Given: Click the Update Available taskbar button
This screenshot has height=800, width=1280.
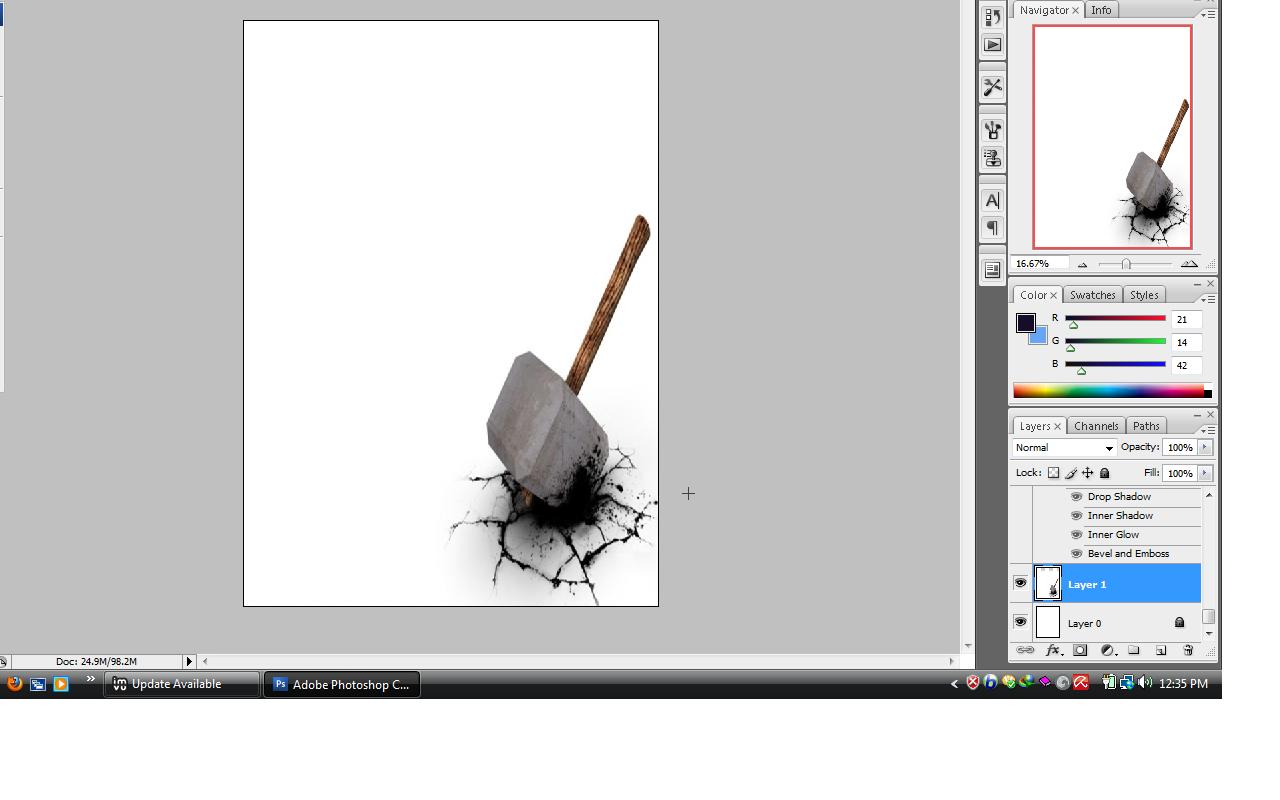Looking at the screenshot, I should [x=181, y=684].
